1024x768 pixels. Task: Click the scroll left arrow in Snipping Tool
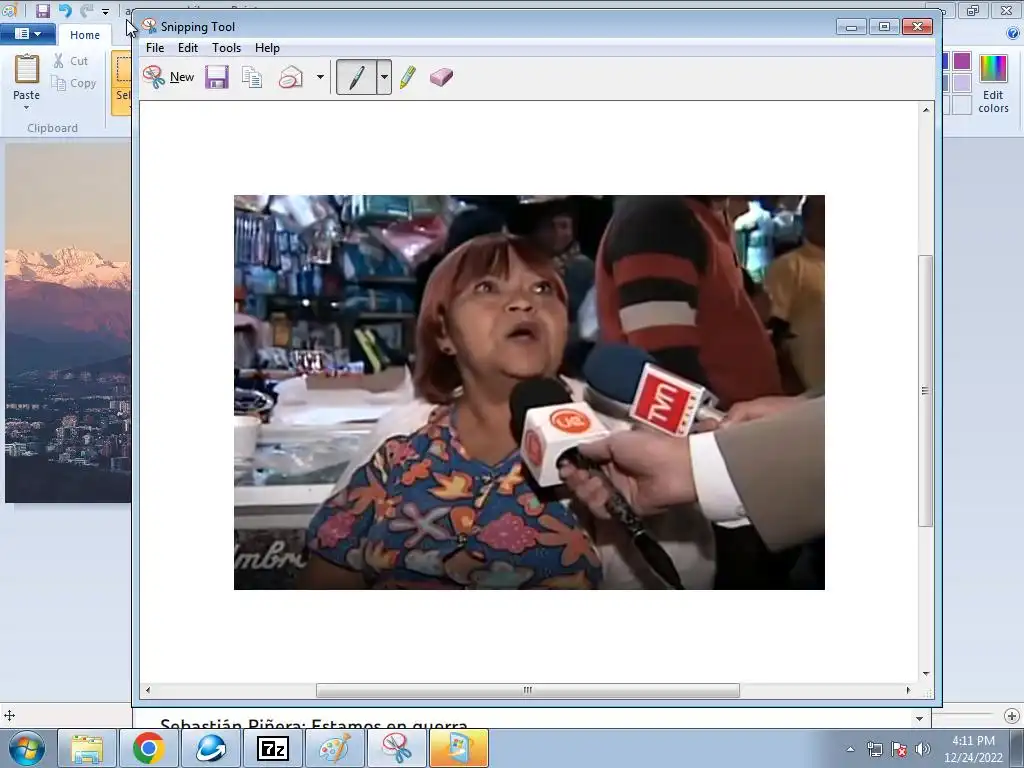coord(148,690)
